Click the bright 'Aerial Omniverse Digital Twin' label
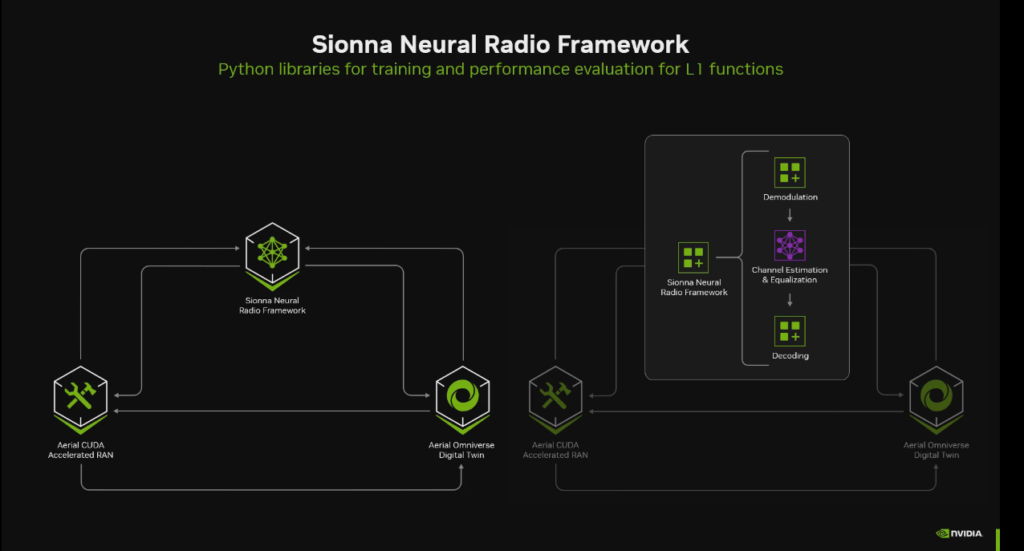Screen dimensions: 1024x551 (462, 450)
